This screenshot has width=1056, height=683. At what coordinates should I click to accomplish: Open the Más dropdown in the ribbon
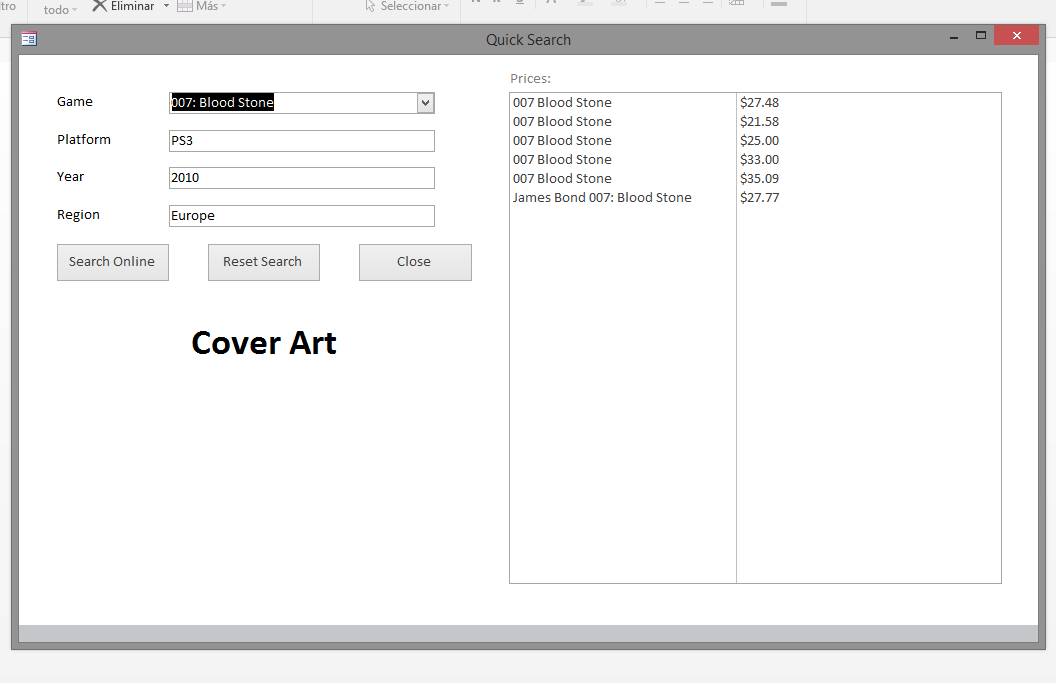[x=201, y=6]
